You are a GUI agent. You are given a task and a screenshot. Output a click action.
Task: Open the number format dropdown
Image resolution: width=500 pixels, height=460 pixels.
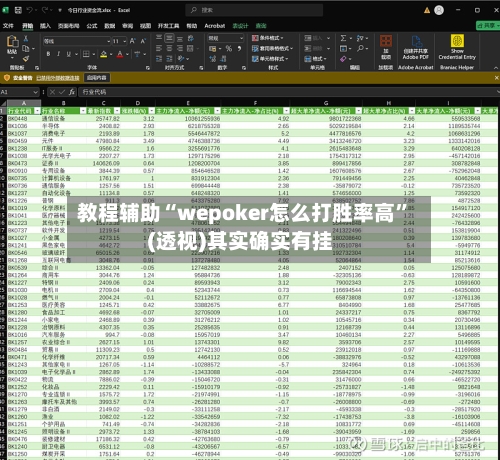241,38
